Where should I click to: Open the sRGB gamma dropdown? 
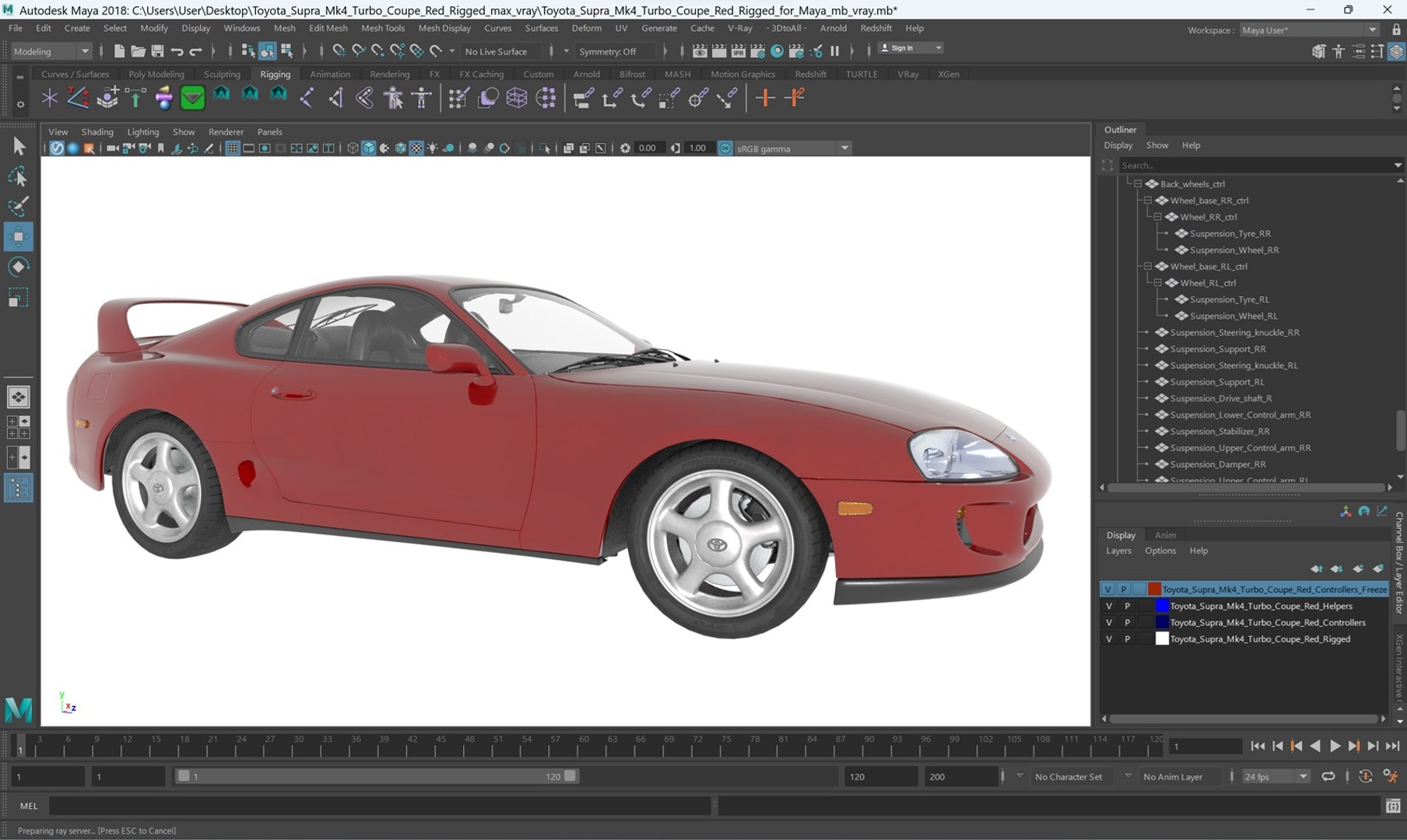[792, 149]
